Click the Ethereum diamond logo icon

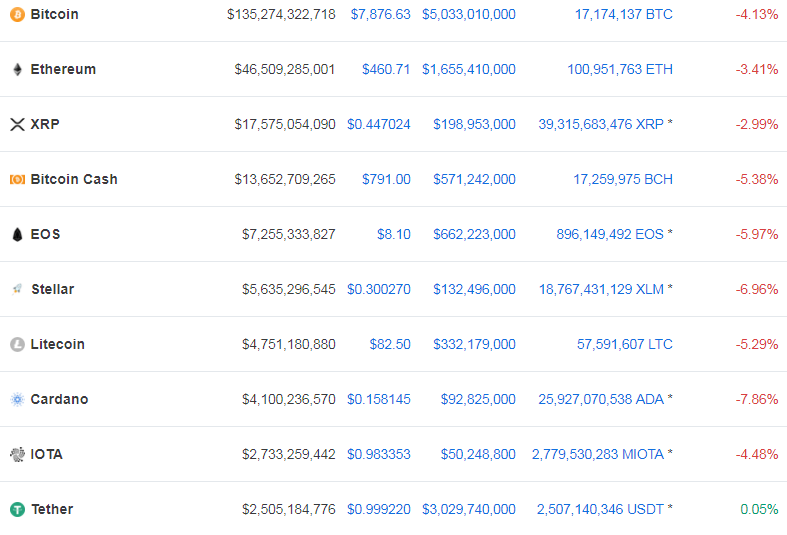pos(17,69)
